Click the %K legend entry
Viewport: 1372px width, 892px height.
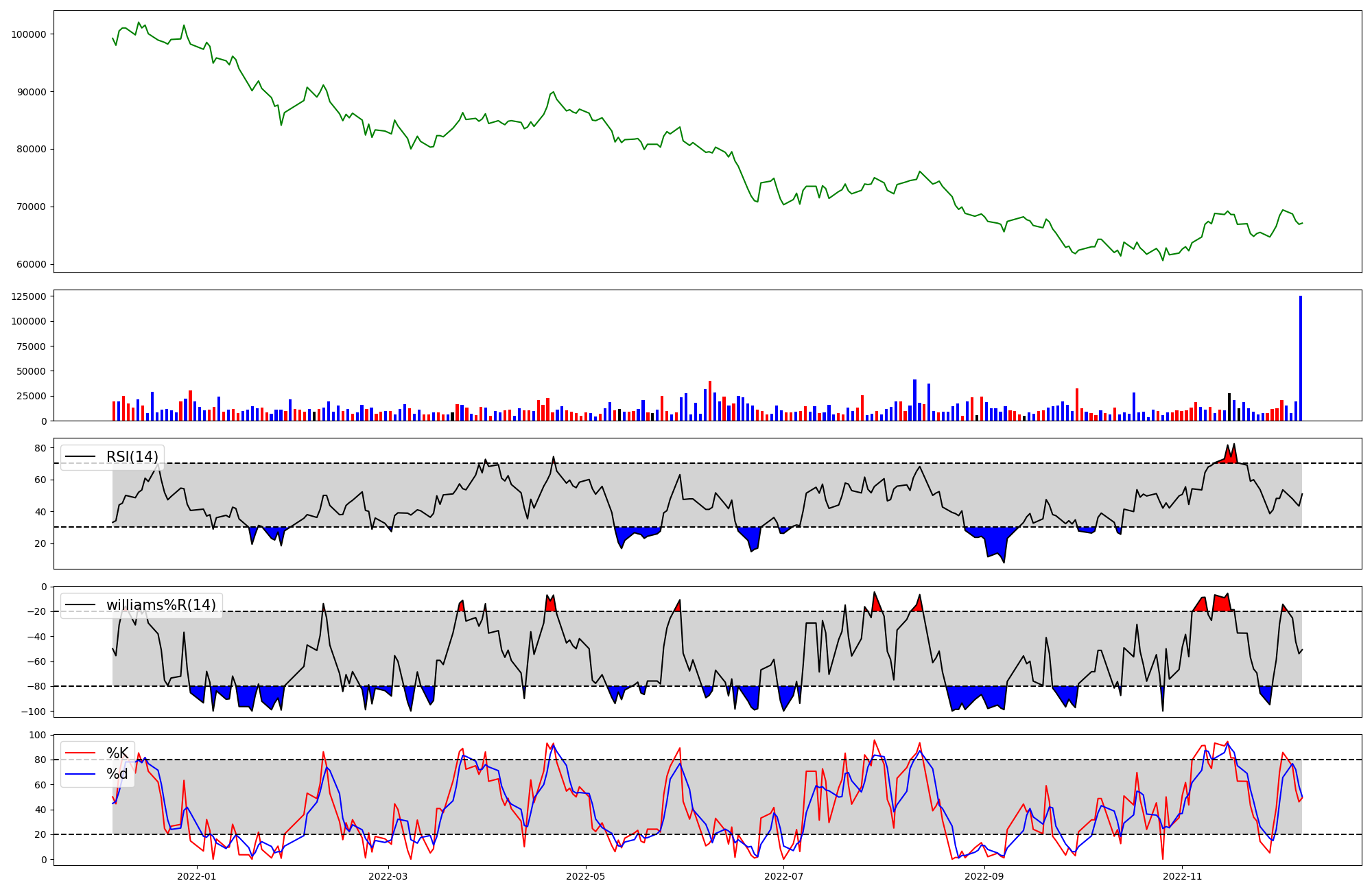pos(117,753)
